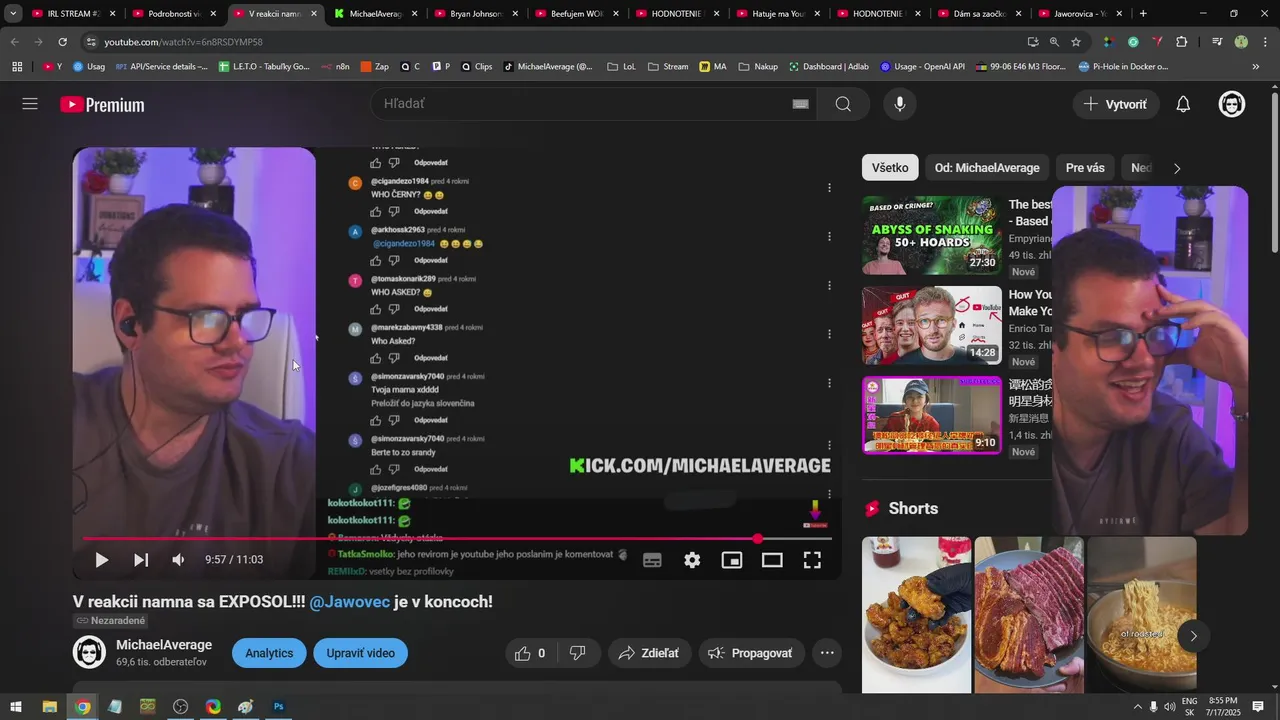
Task: Play the video
Action: tap(101, 560)
